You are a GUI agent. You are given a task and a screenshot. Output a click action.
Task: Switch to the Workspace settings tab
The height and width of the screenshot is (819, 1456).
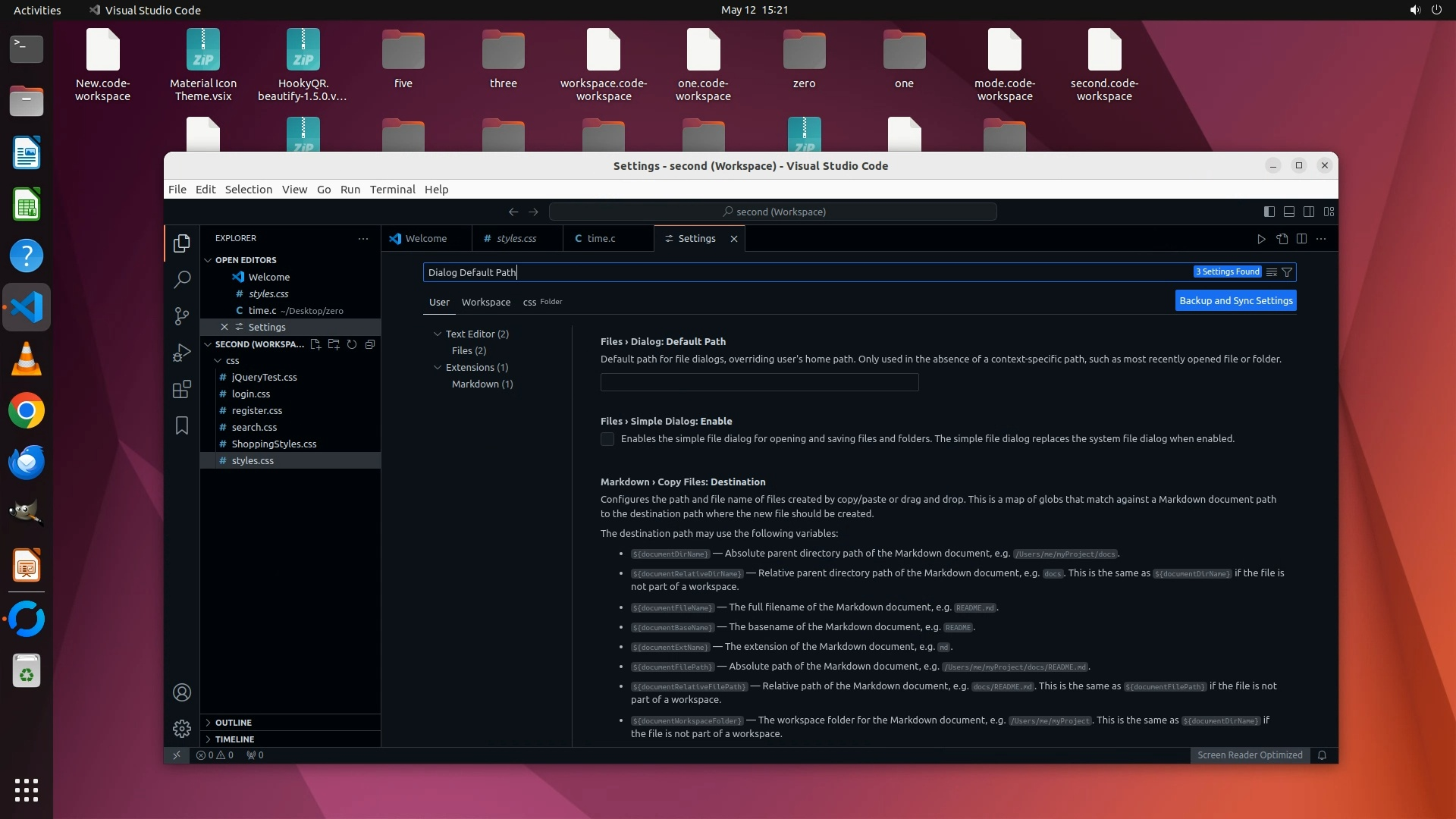pos(485,302)
